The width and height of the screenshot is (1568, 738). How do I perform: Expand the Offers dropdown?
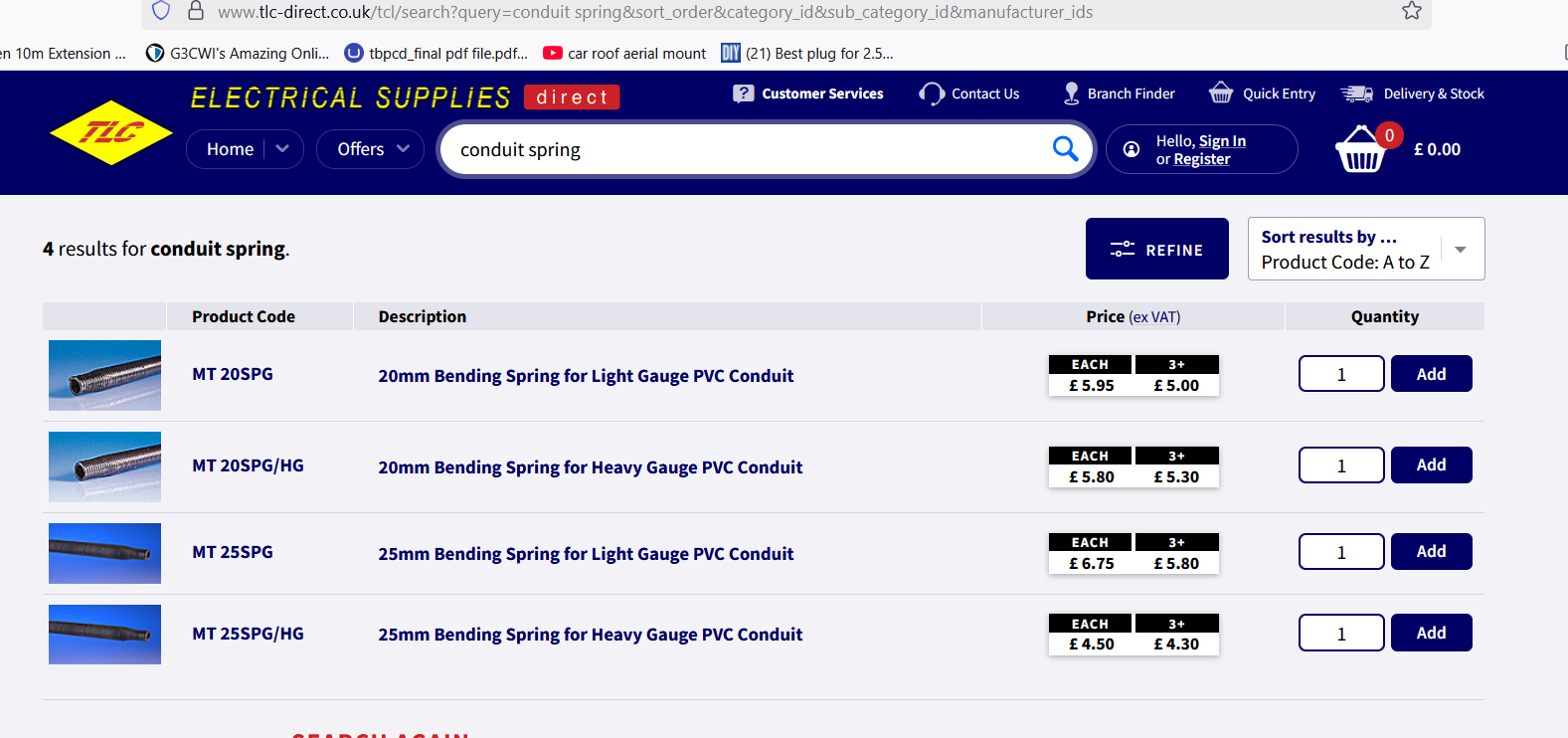tap(371, 149)
